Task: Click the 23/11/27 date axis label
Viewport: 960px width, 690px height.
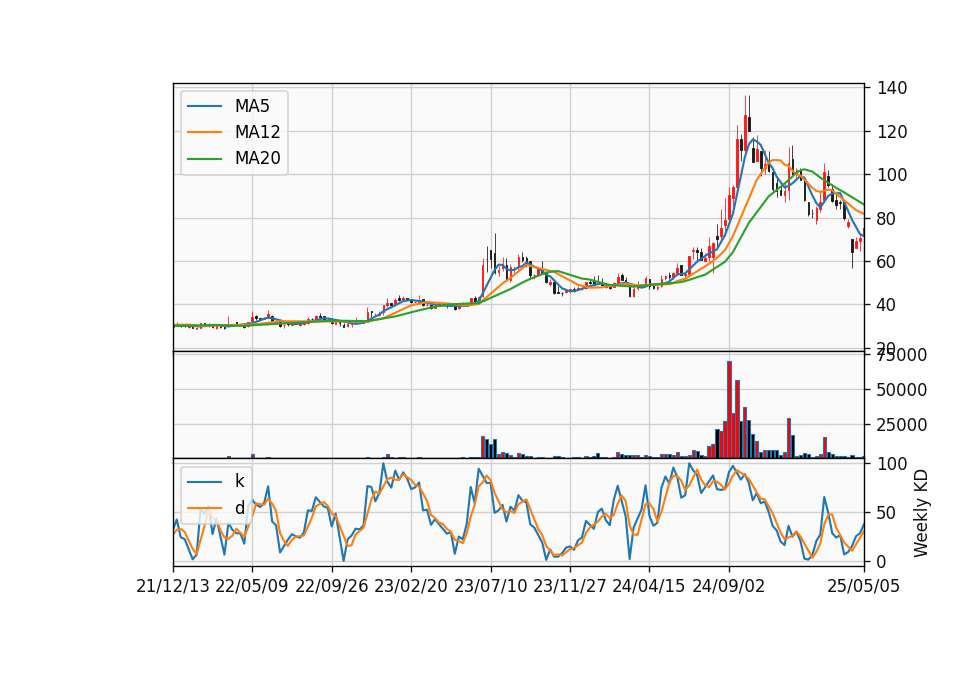Action: 570,586
